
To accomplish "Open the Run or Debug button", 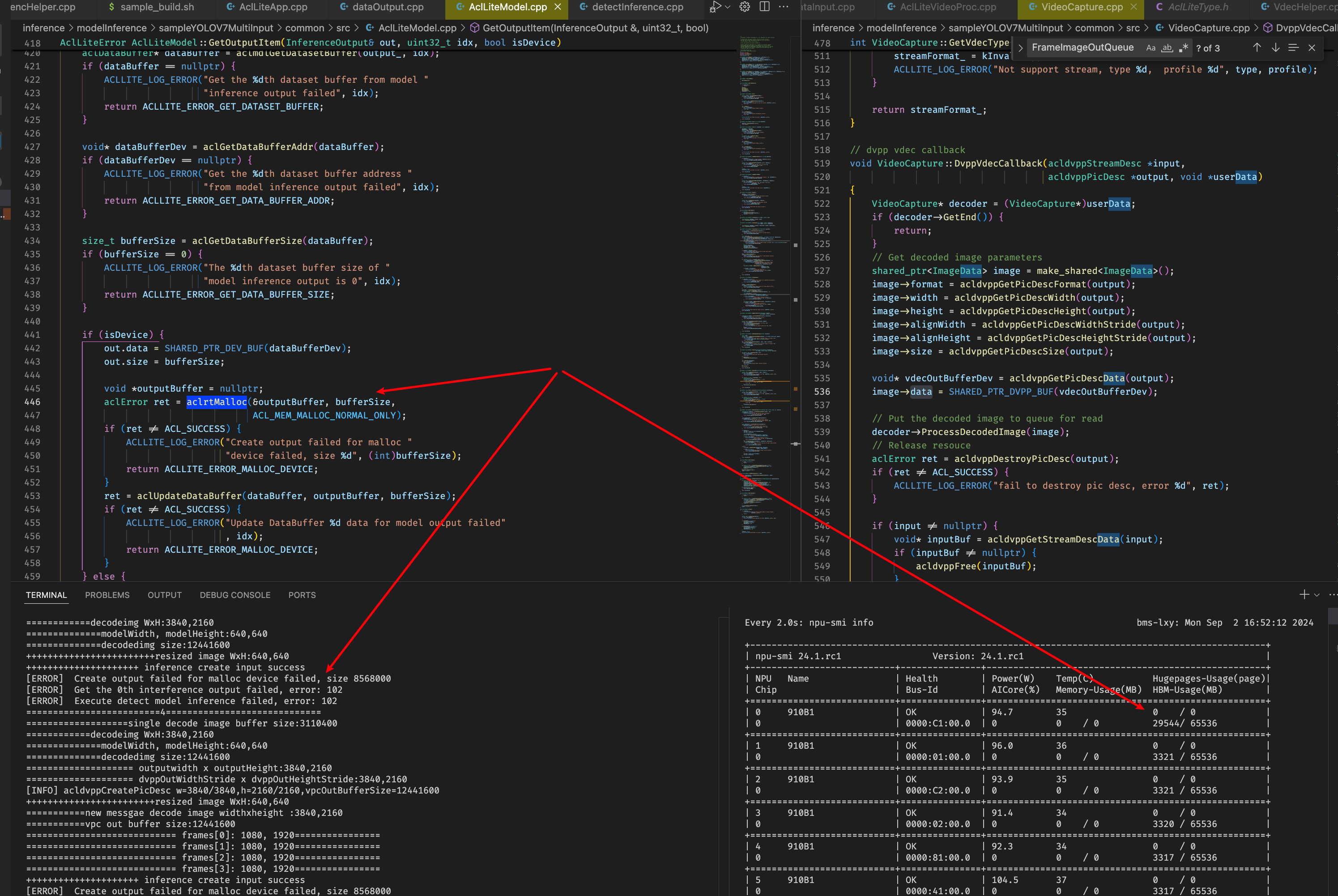I will [x=714, y=7].
